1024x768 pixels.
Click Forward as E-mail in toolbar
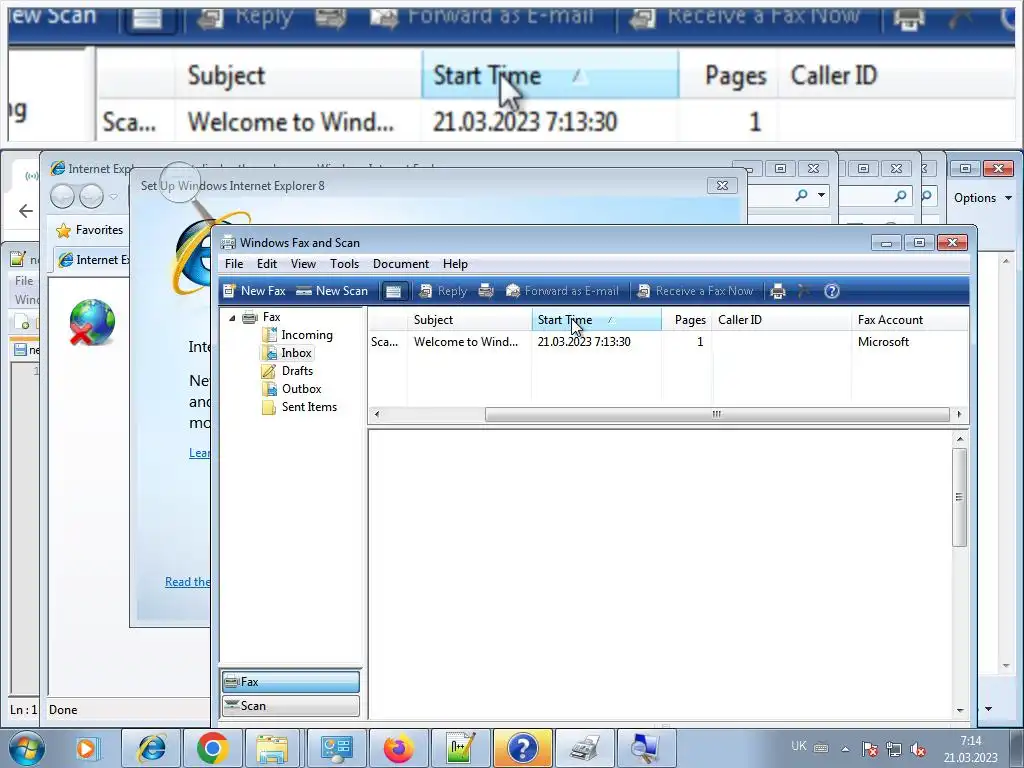click(562, 291)
